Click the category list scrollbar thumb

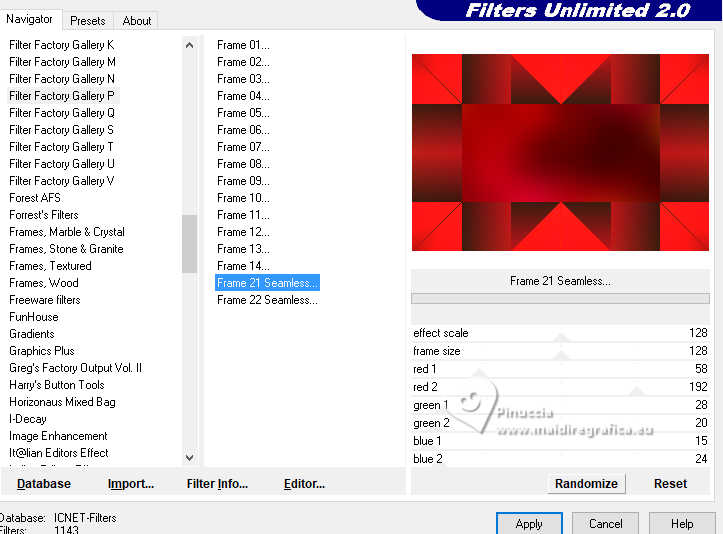click(x=189, y=244)
